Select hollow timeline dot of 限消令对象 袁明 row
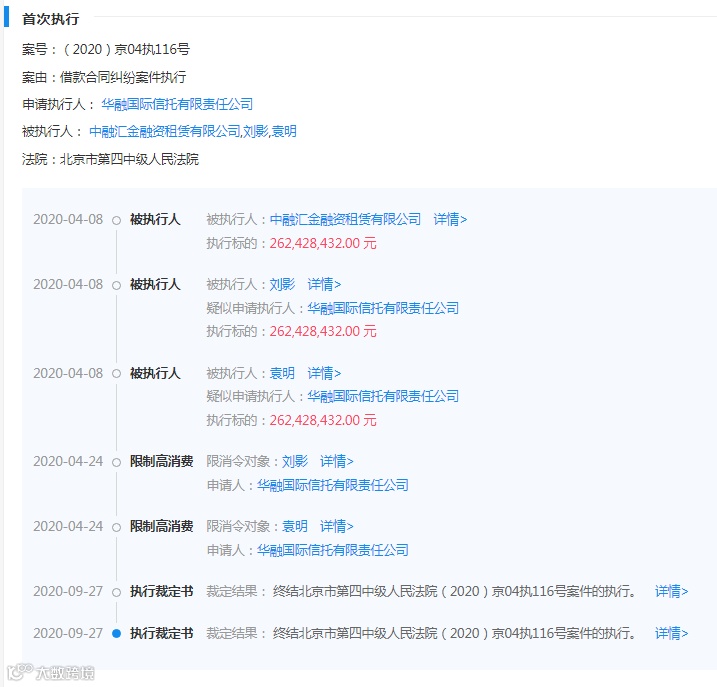 coord(117,527)
